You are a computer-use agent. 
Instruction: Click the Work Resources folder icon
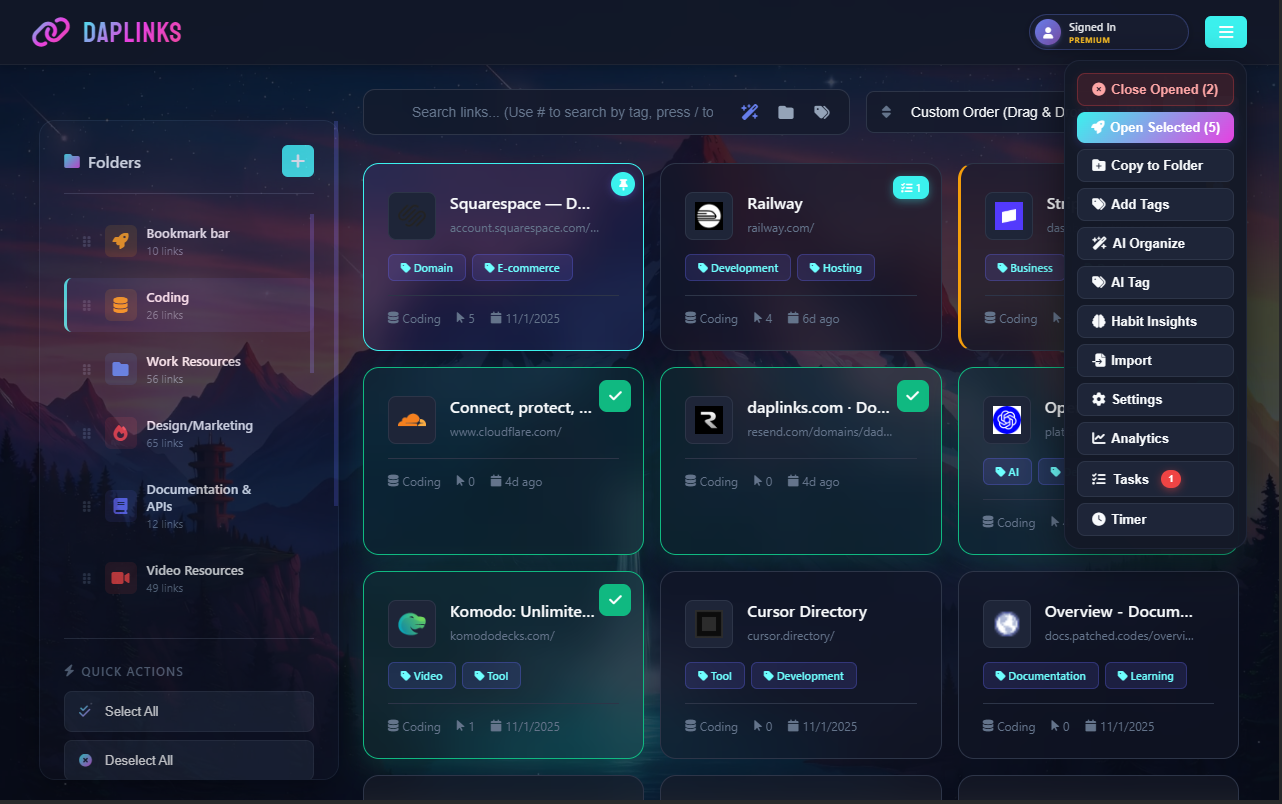(121, 369)
